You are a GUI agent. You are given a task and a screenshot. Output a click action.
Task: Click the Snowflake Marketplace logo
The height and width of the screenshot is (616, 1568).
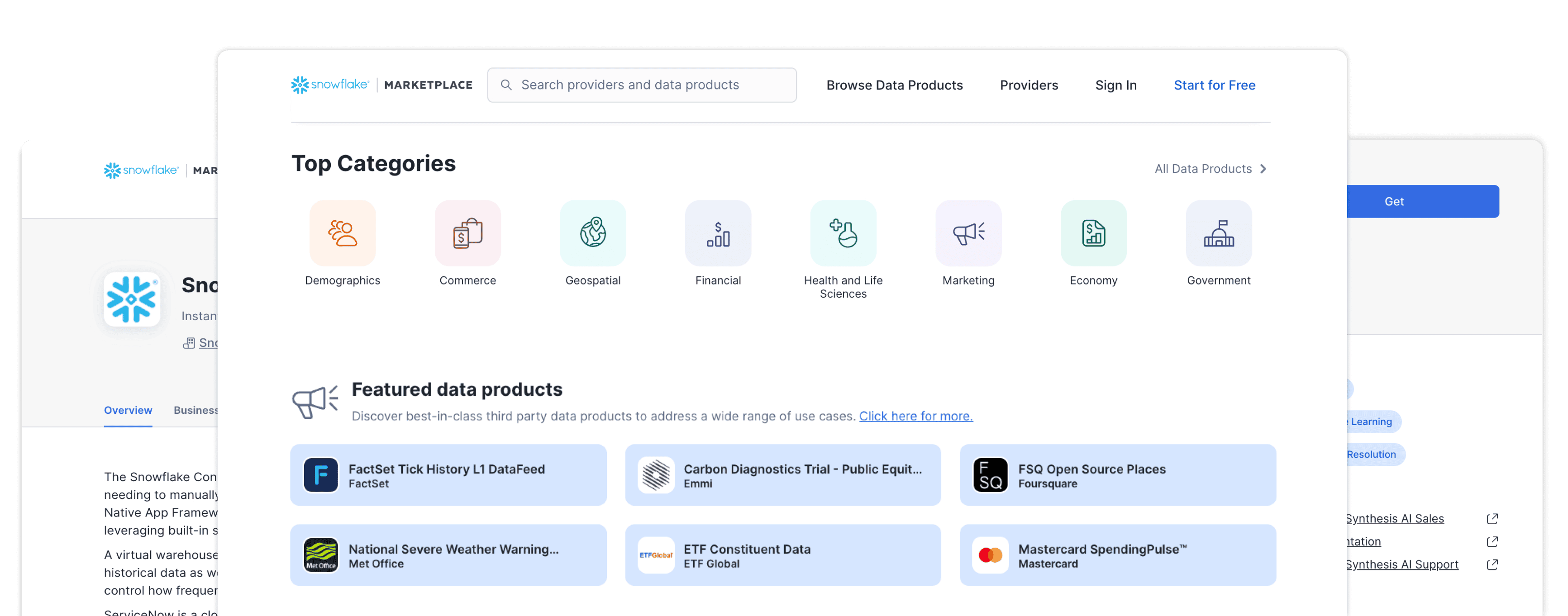point(381,85)
